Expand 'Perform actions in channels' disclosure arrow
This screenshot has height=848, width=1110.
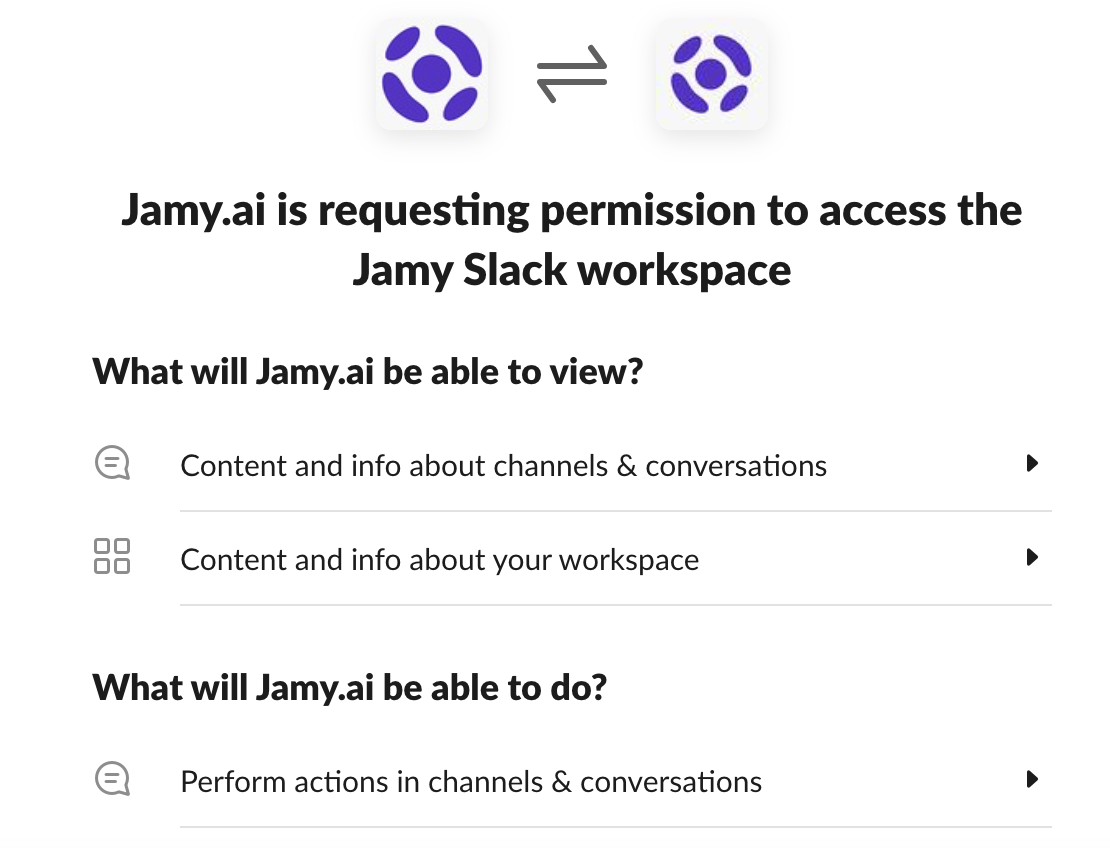click(1033, 779)
